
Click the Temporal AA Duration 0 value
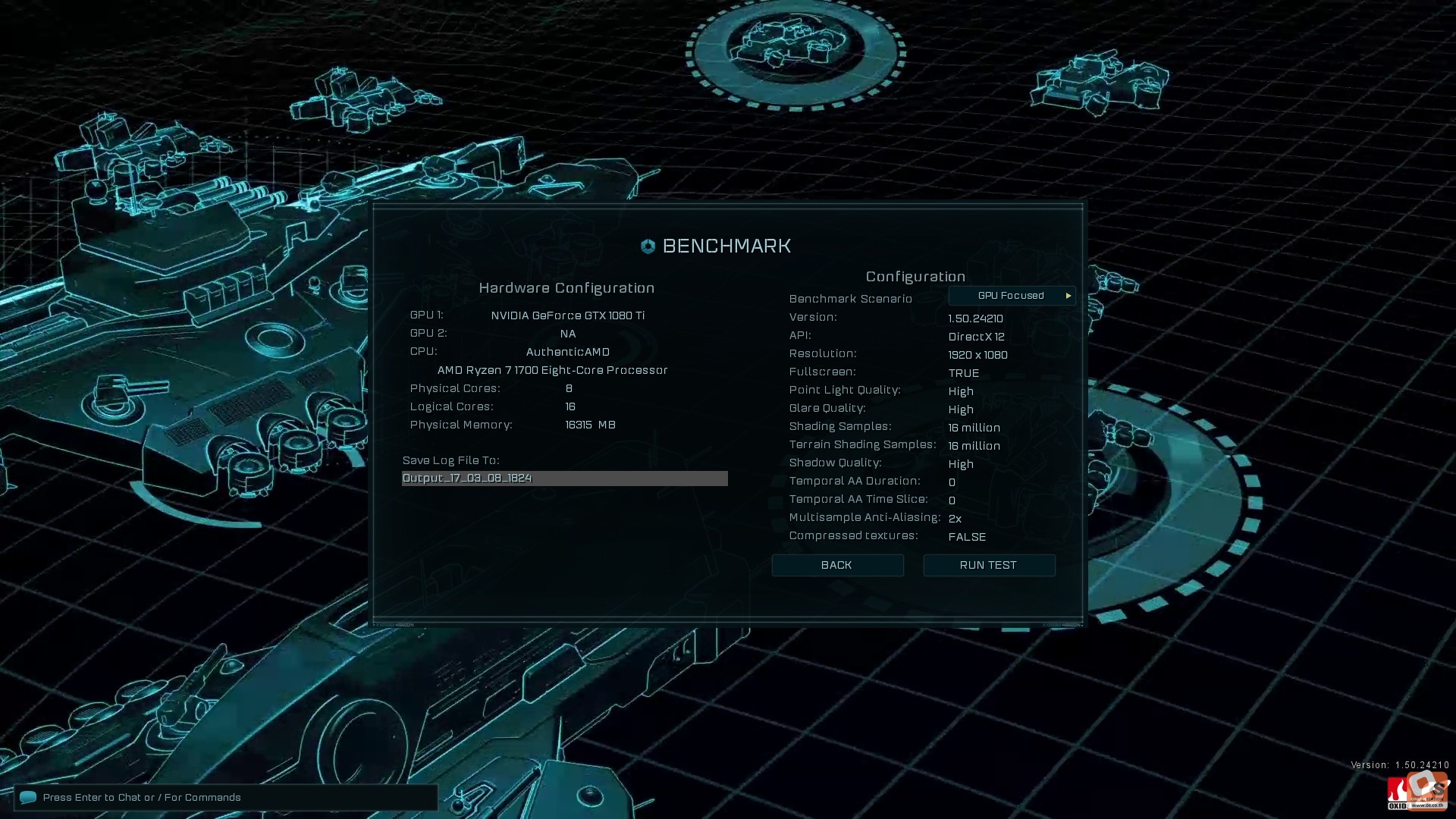[952, 482]
